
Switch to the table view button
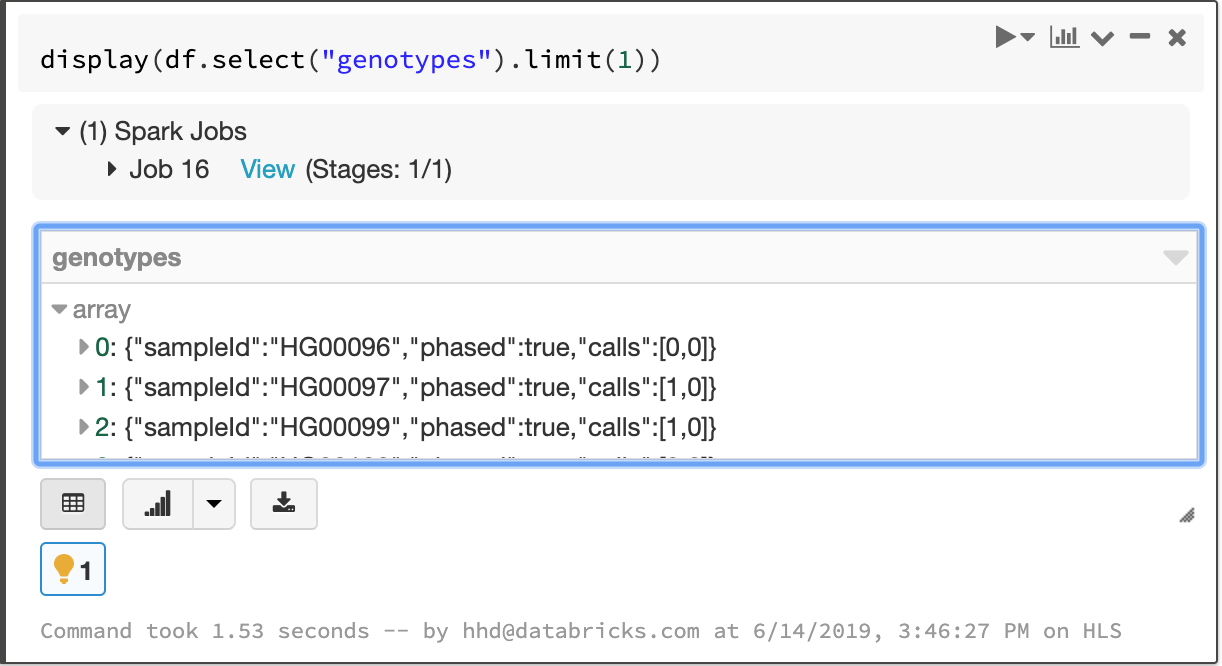coord(73,503)
